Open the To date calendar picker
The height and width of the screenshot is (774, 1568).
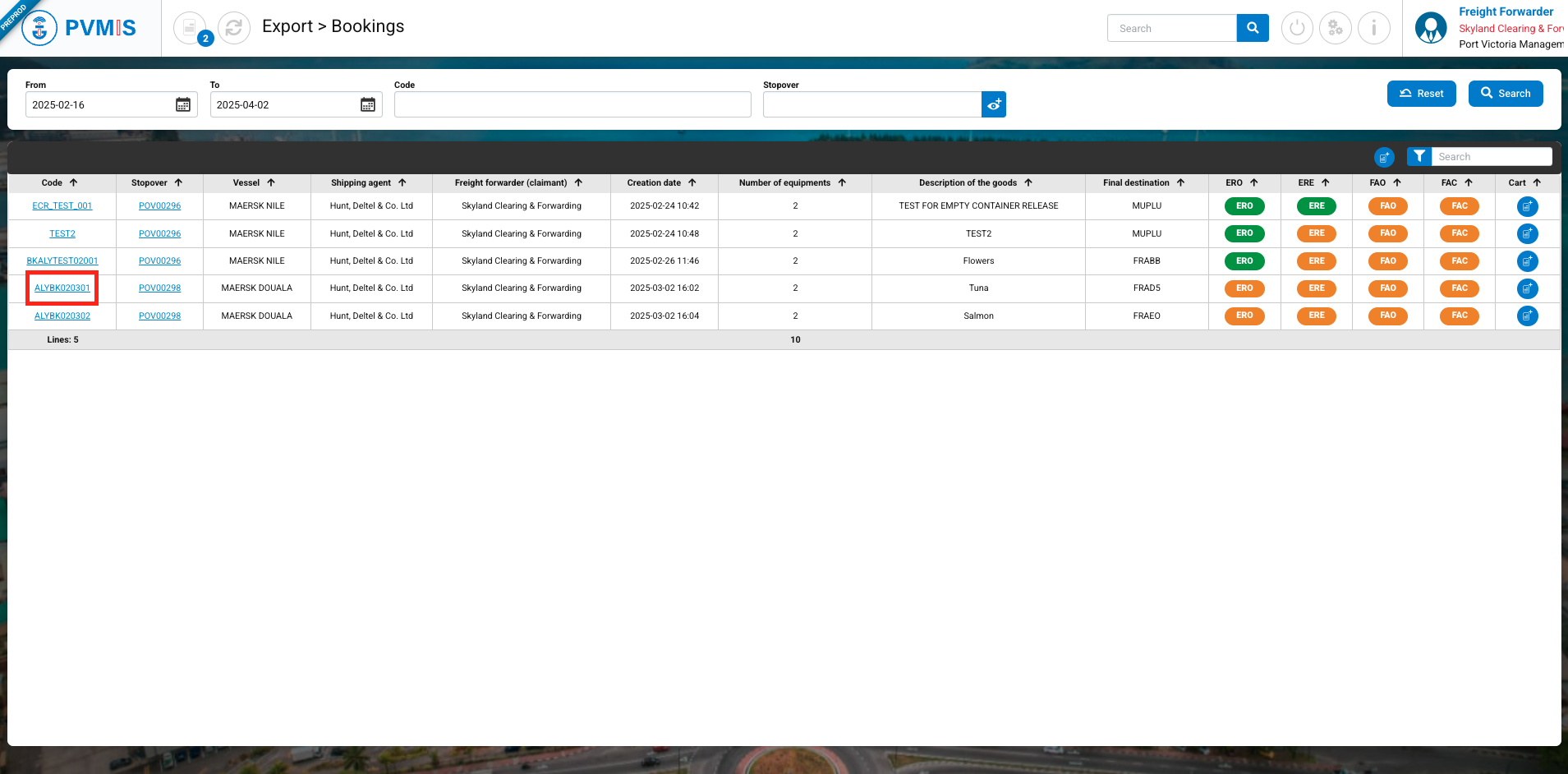coord(368,104)
